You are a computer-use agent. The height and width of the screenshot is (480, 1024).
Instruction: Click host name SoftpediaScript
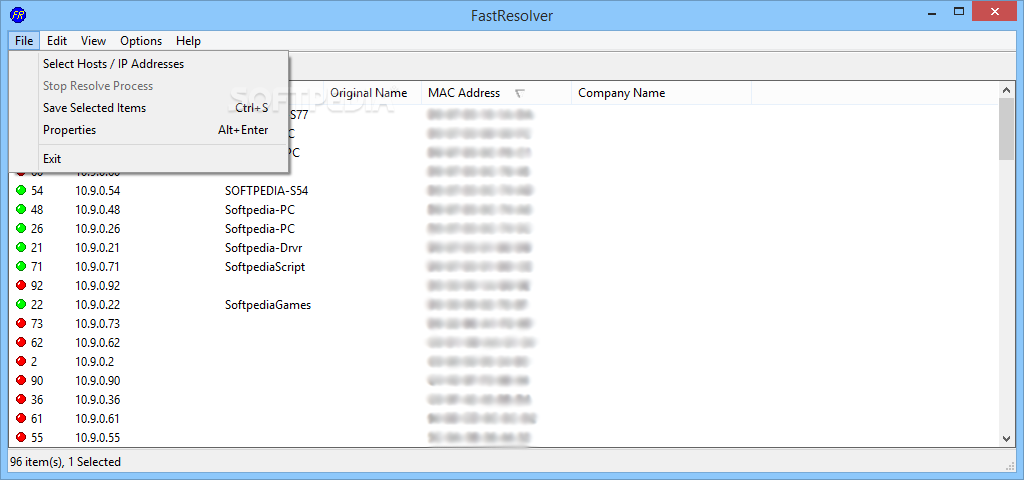coord(265,266)
